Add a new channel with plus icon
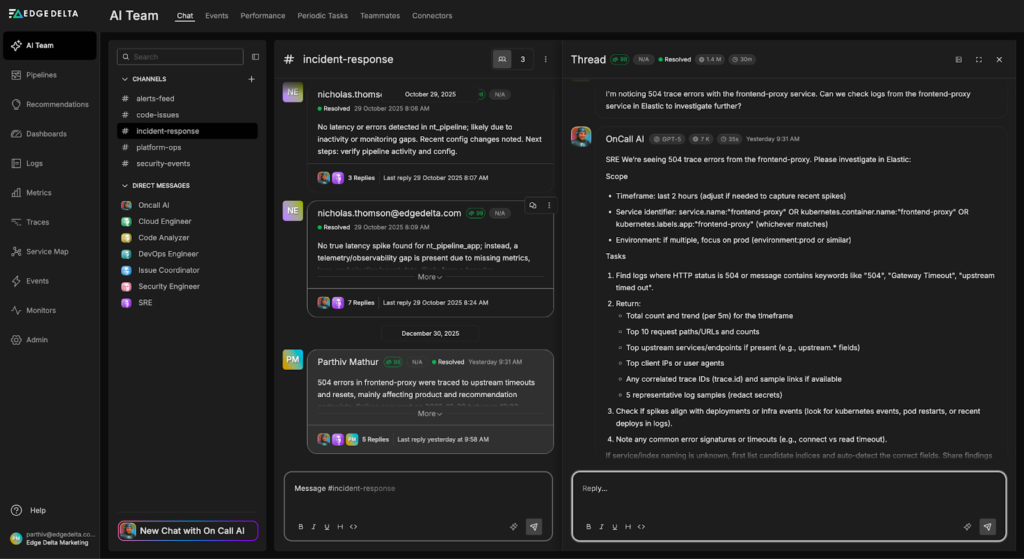 [251, 79]
